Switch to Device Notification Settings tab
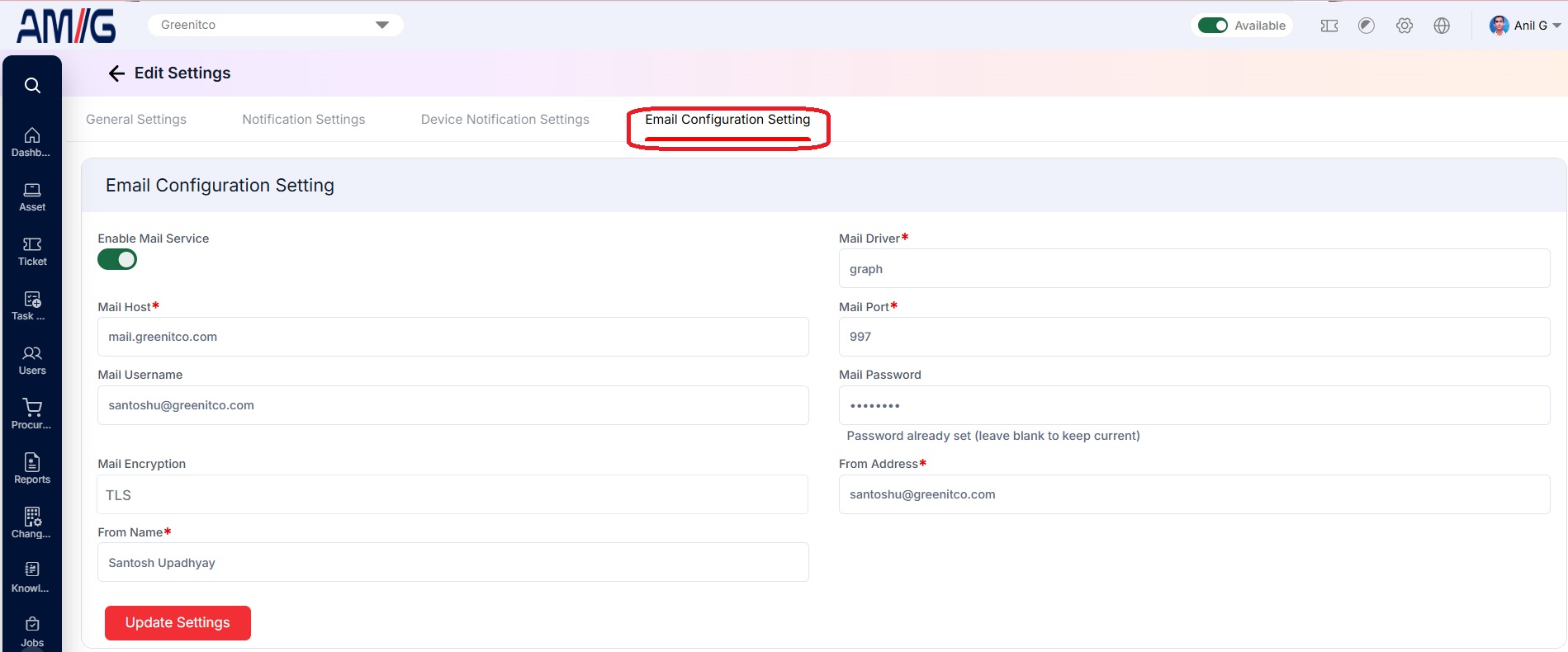The height and width of the screenshot is (652, 1568). click(x=505, y=120)
